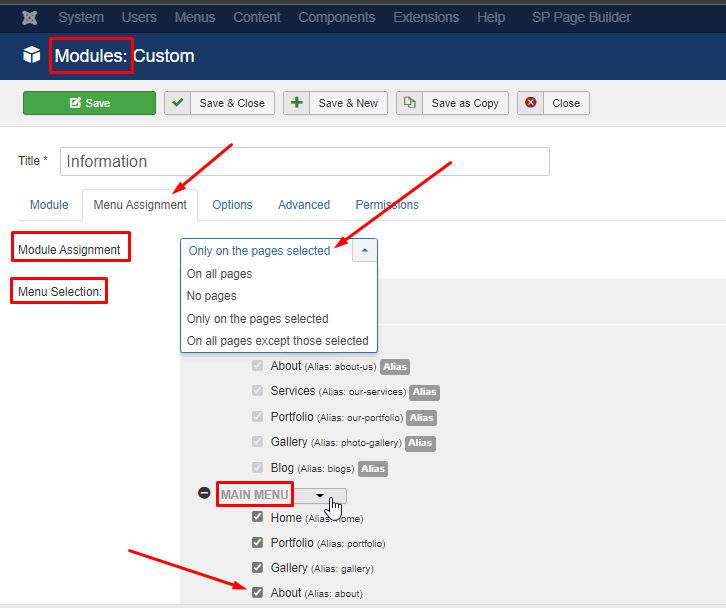Screen dimensions: 726x608
Task: Open the Permissions tab
Action: tap(387, 205)
